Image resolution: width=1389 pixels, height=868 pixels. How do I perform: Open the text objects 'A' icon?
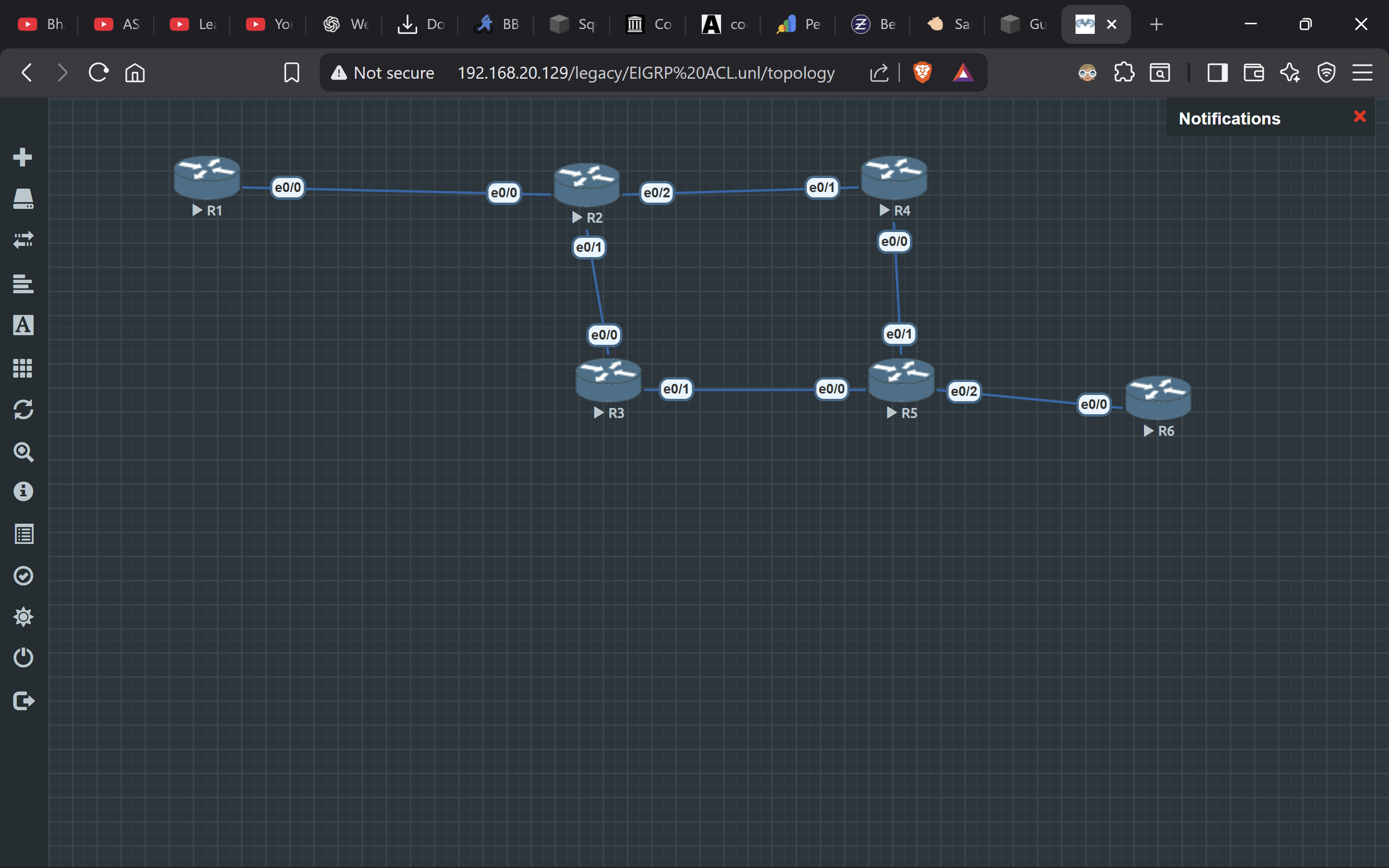coord(23,325)
